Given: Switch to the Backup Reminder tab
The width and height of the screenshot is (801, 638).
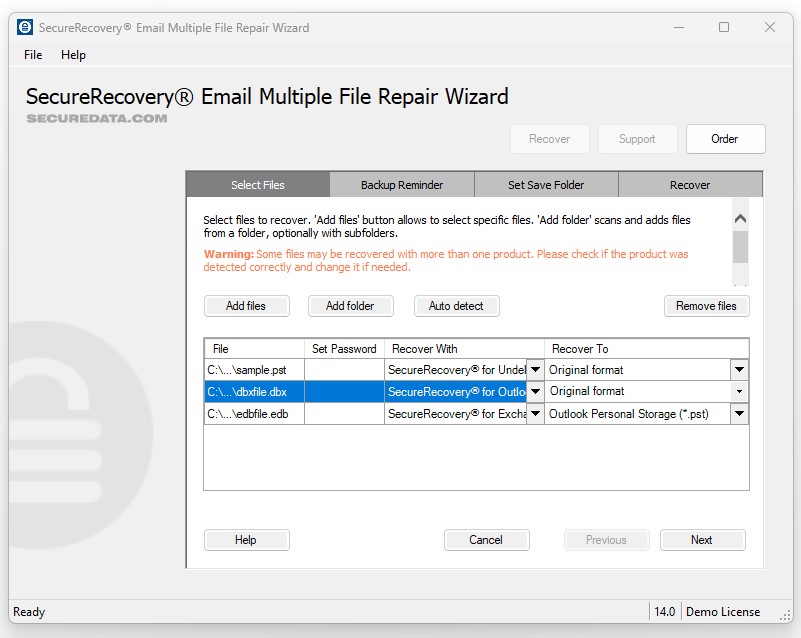Looking at the screenshot, I should click(x=402, y=185).
